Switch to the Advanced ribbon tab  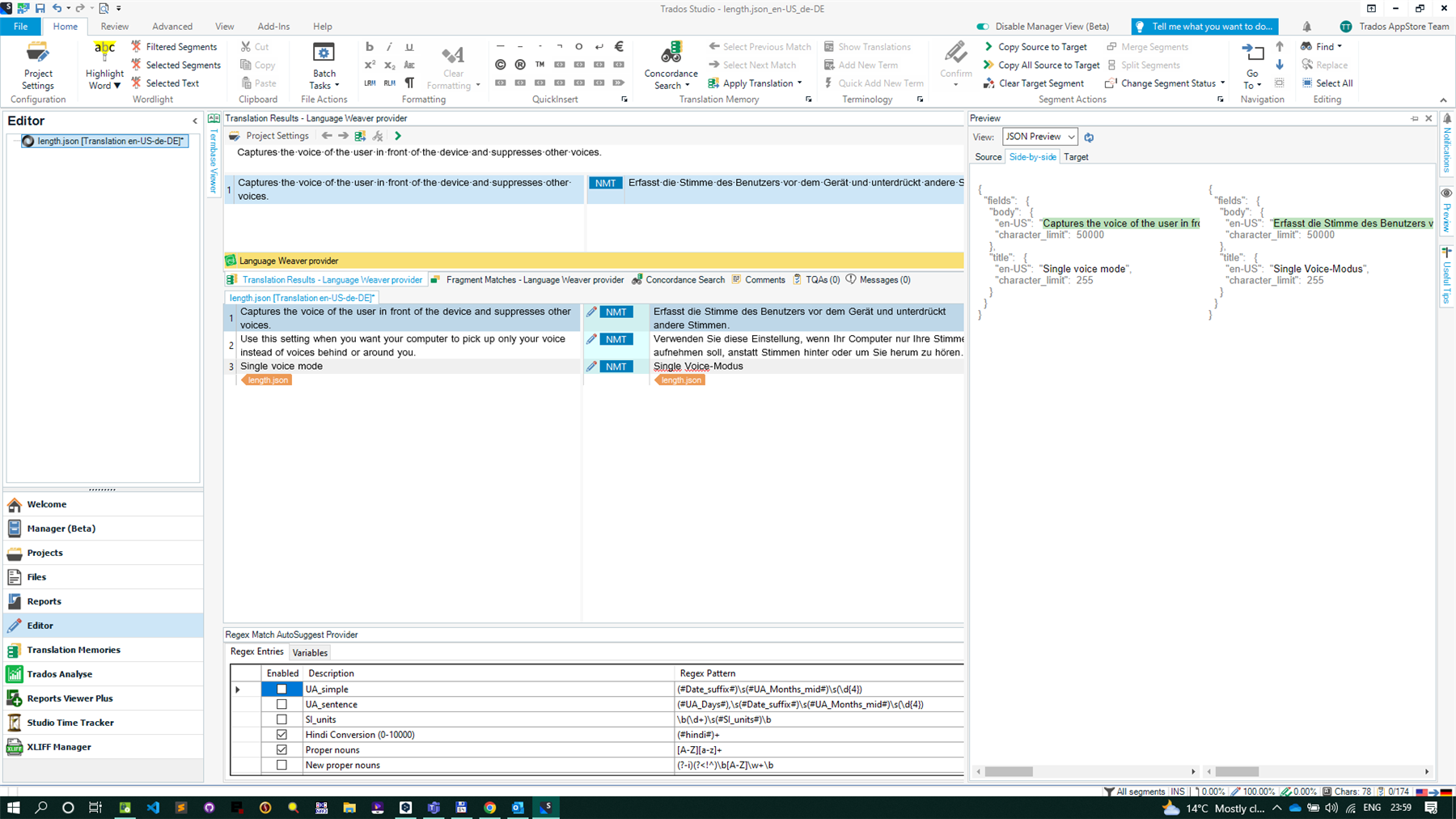pos(172,27)
